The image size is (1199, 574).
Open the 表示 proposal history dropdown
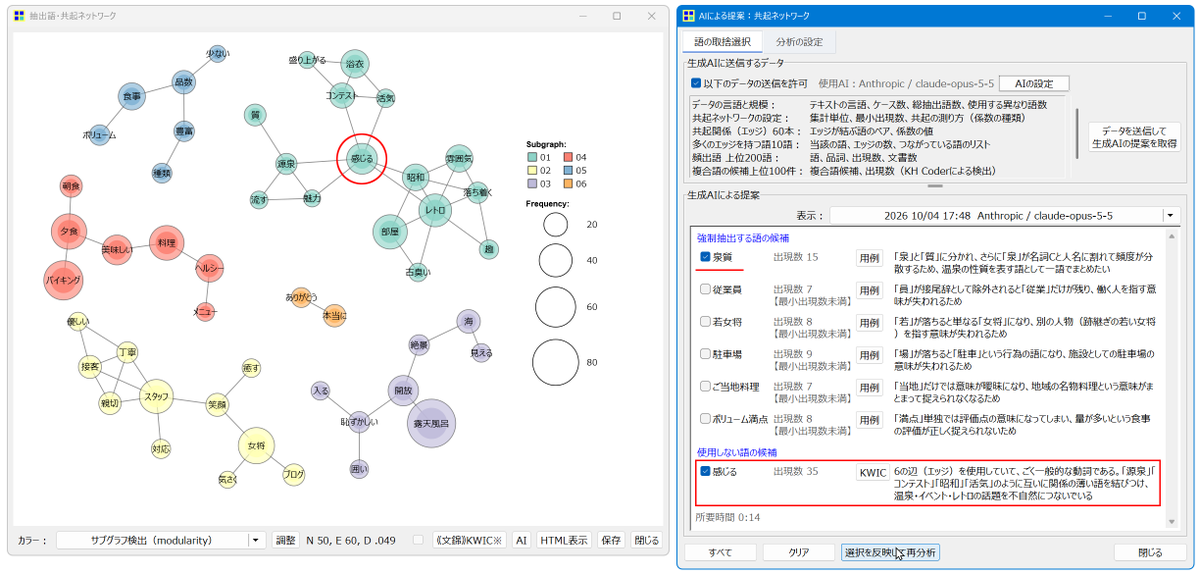pyautogui.click(x=1005, y=216)
